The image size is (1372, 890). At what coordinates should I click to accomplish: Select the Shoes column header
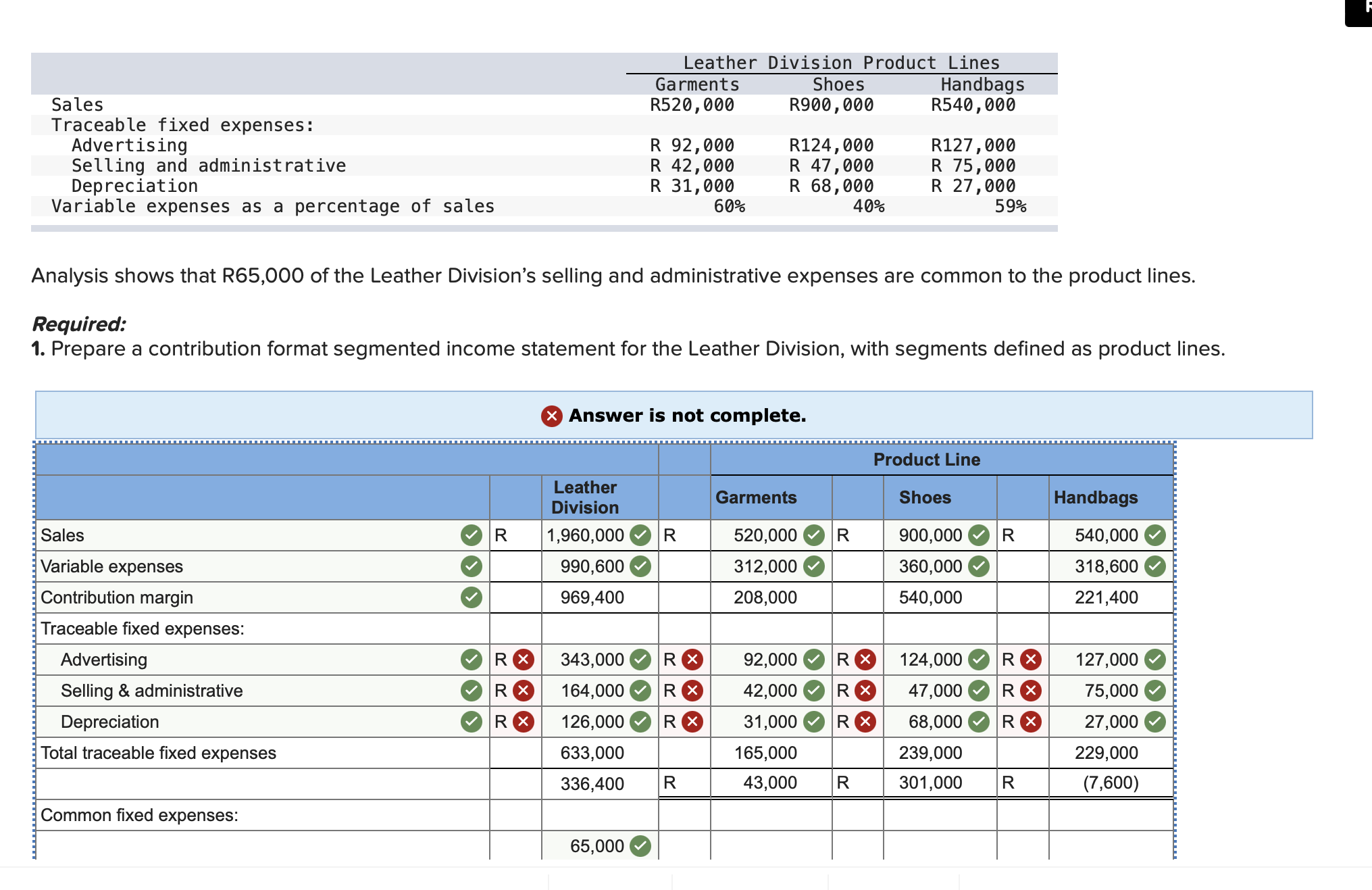[925, 497]
